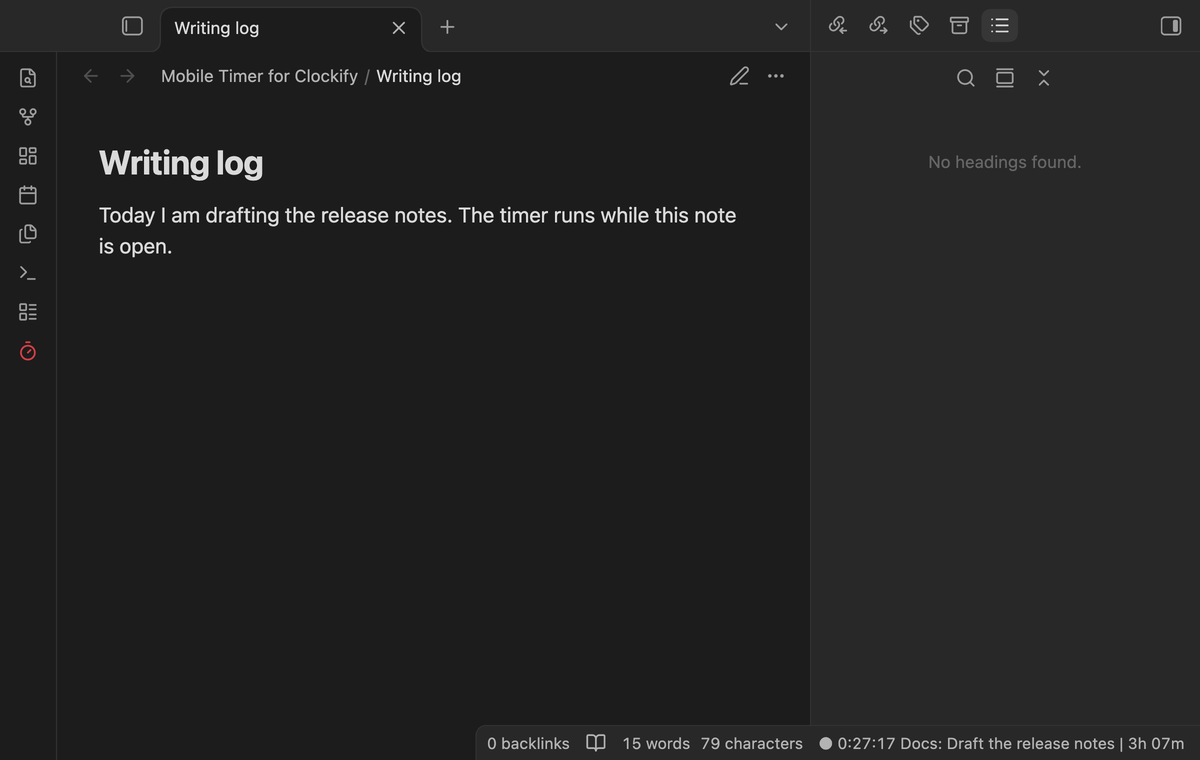Toggle the right sidebar
The image size is (1200, 760).
tap(1171, 27)
